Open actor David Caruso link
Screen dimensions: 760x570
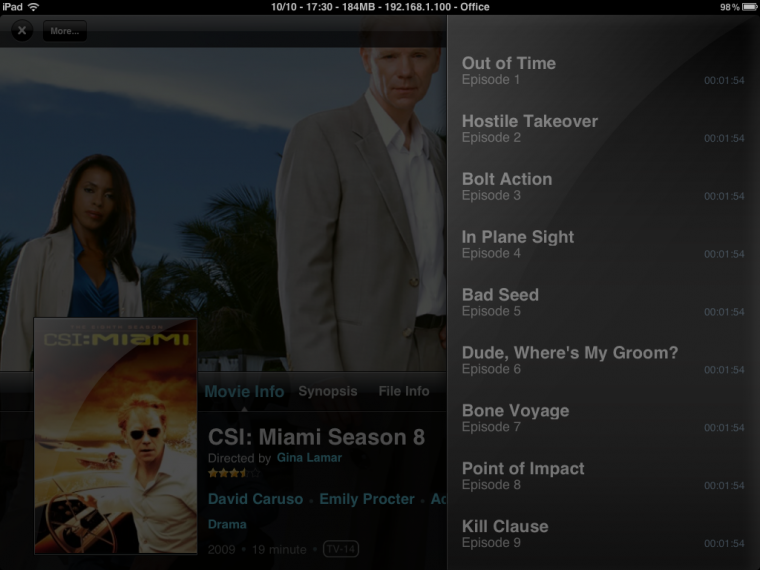tap(255, 499)
